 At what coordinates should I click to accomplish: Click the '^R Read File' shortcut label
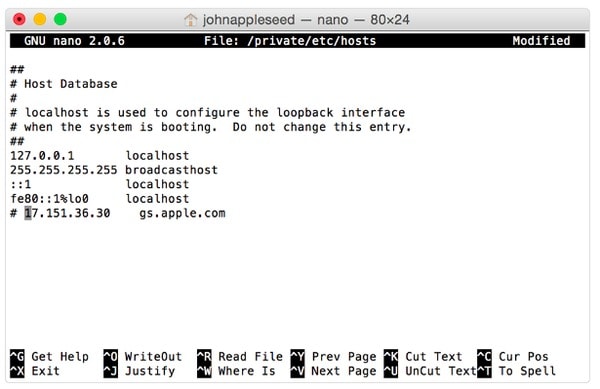(240, 356)
